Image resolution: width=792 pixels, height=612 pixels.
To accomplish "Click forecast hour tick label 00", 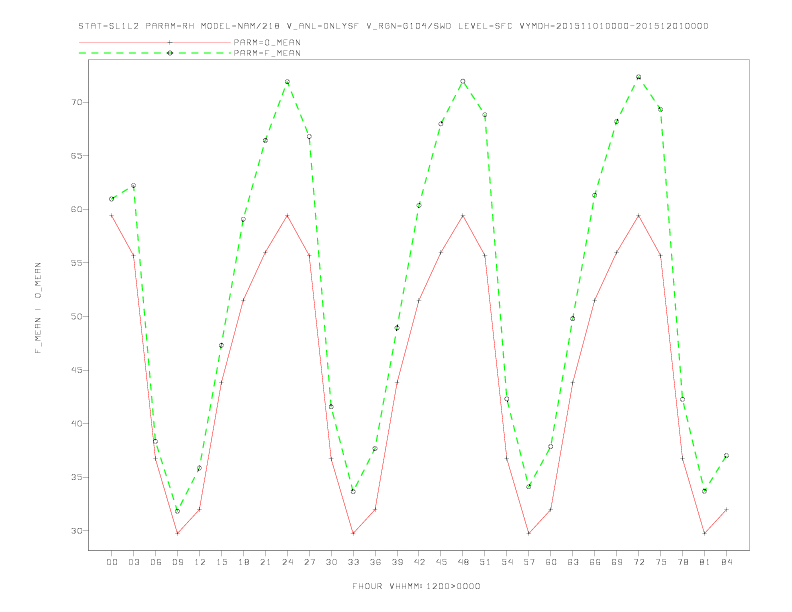I will [x=112, y=562].
